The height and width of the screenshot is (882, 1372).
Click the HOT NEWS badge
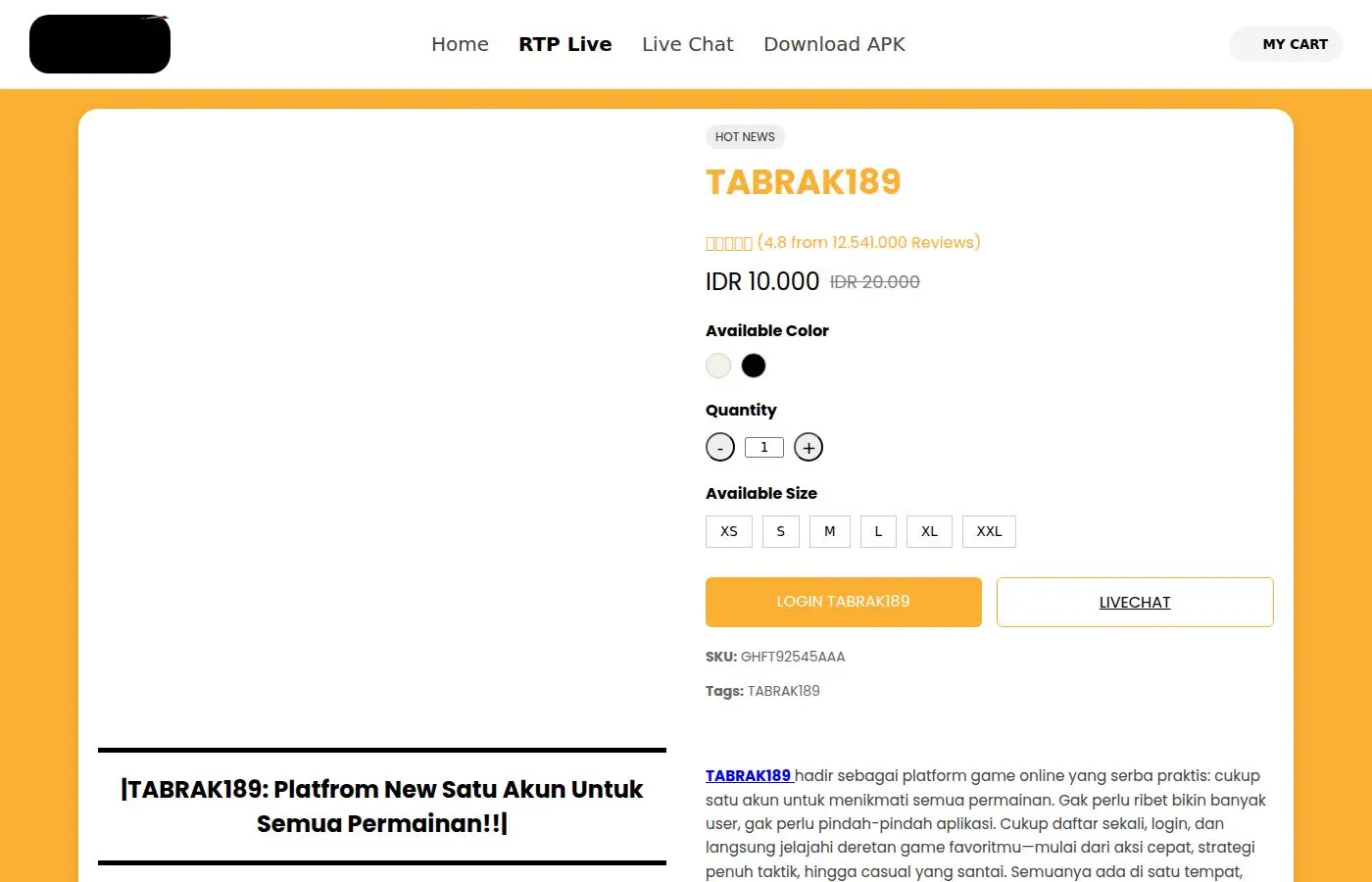pos(745,137)
